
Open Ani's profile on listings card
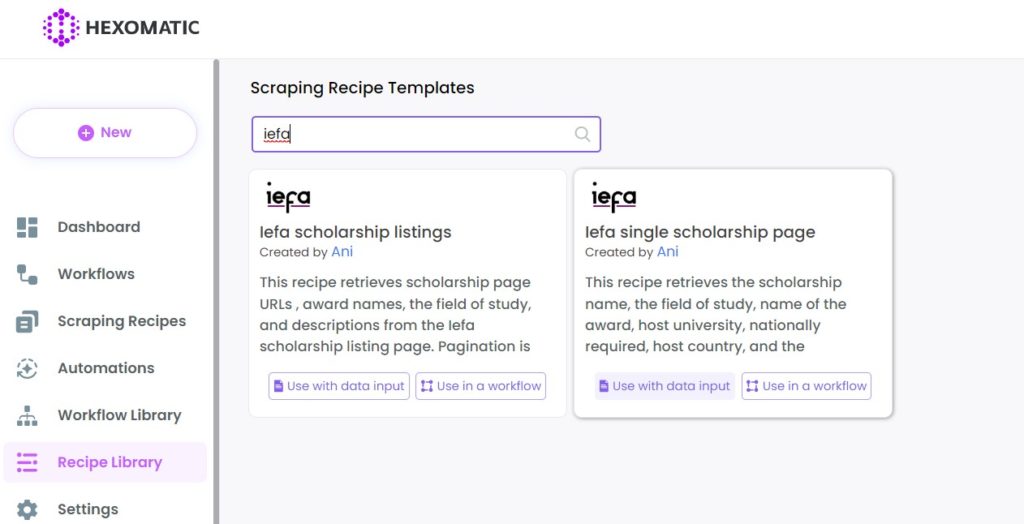[342, 252]
